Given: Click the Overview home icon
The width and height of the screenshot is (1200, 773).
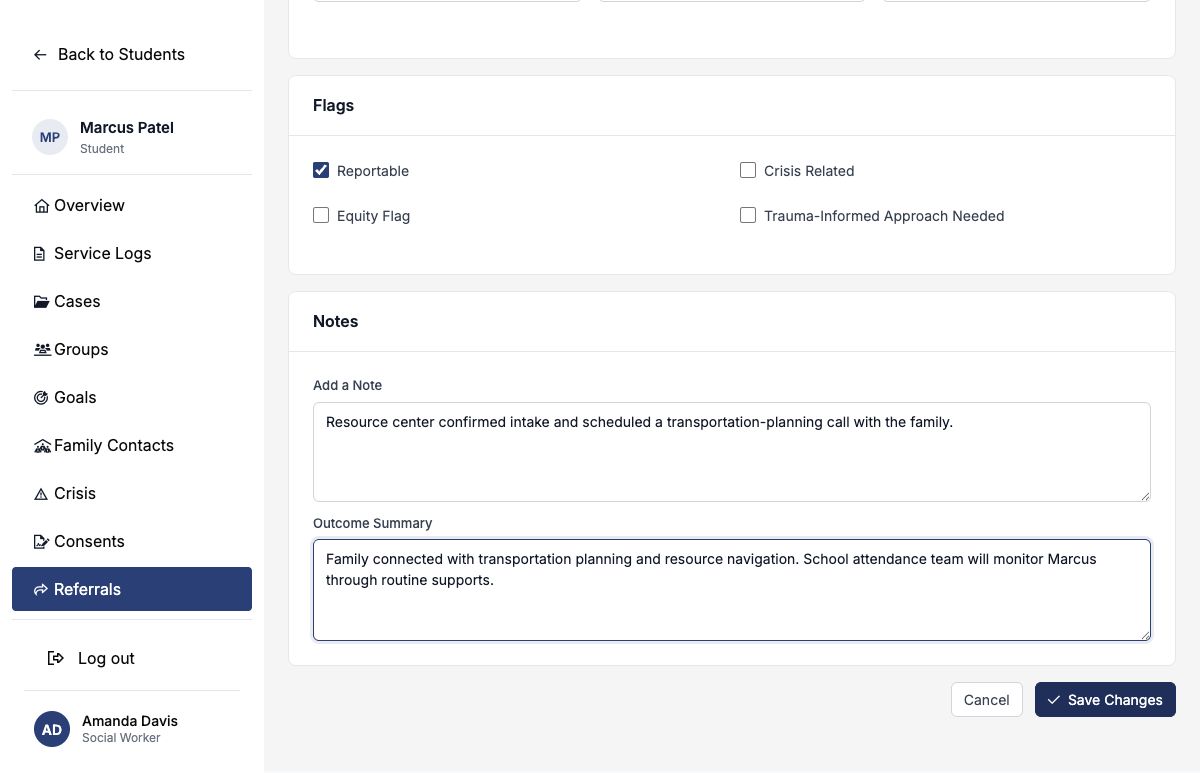Looking at the screenshot, I should 41,206.
